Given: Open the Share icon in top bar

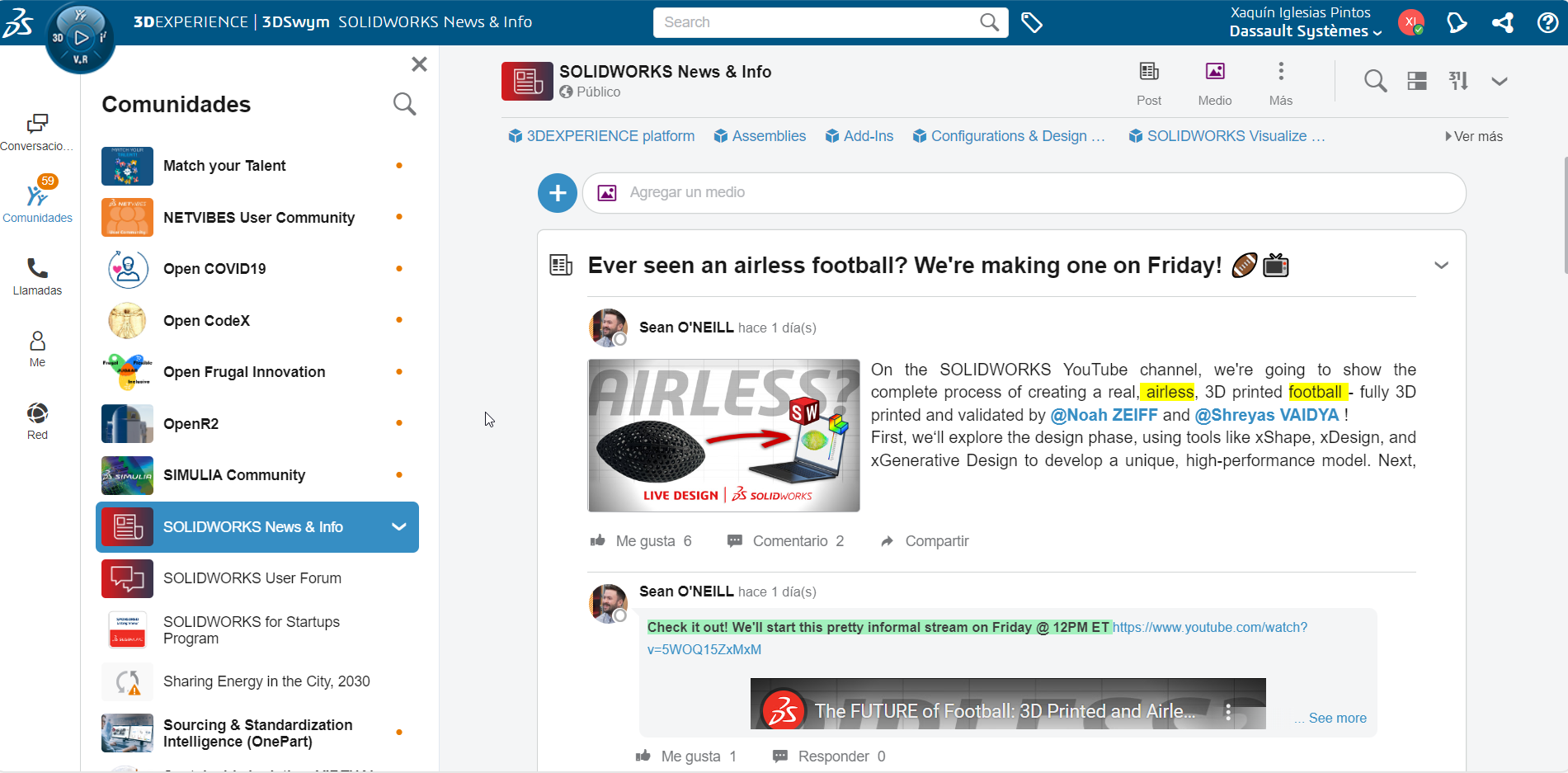Looking at the screenshot, I should (x=1502, y=22).
